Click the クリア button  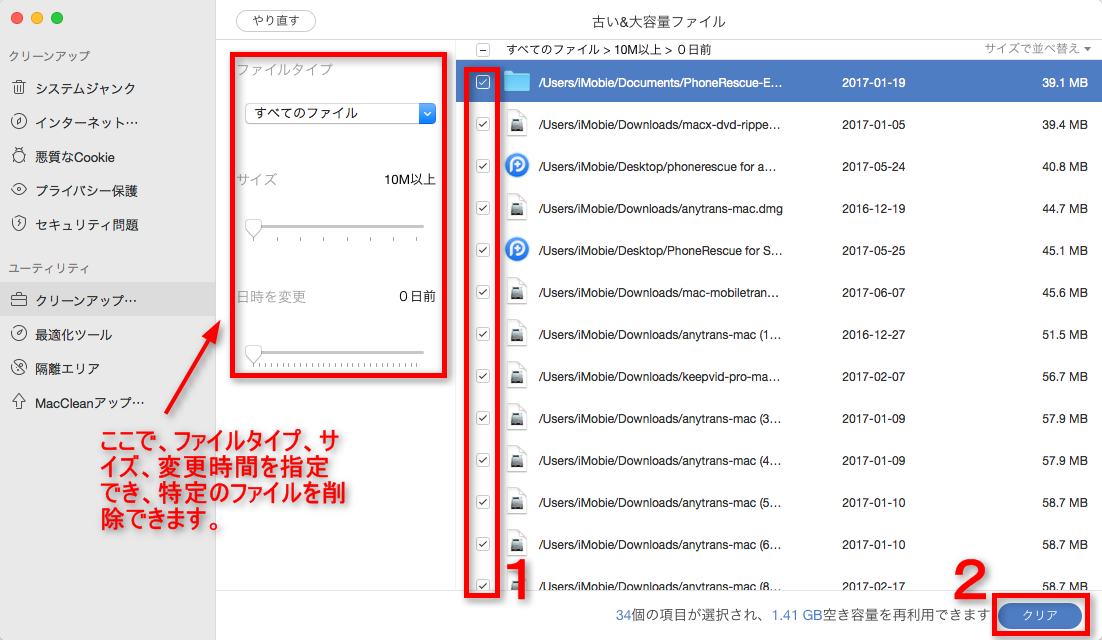(1039, 615)
